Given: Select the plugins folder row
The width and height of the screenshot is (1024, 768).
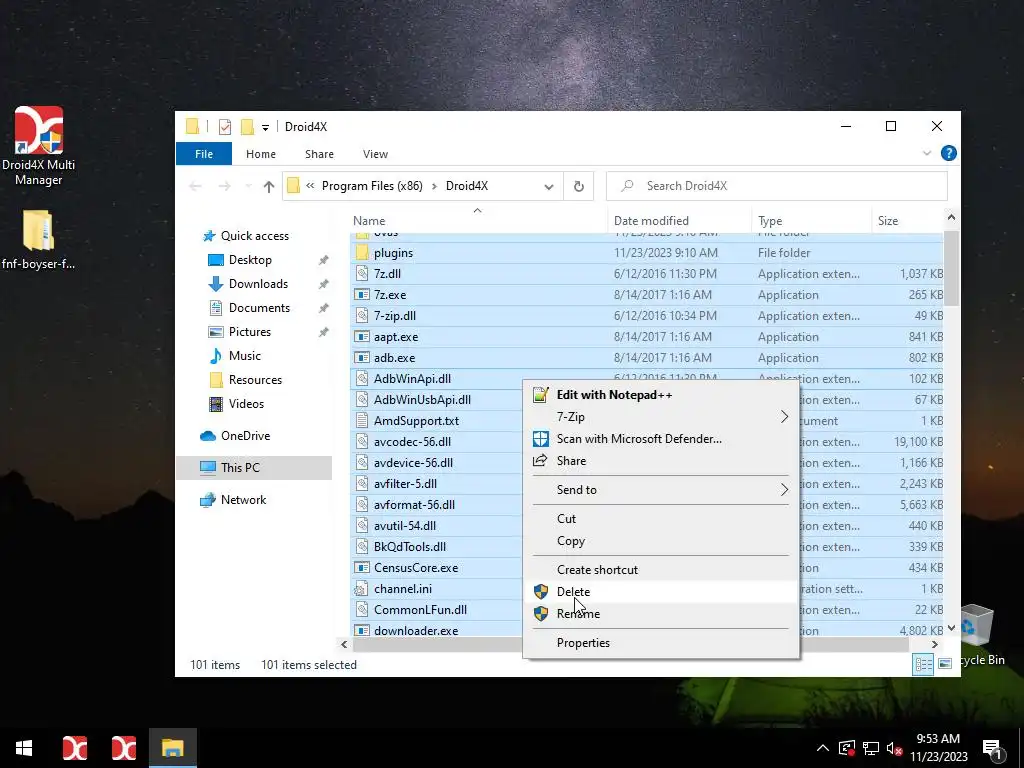Looking at the screenshot, I should (647, 253).
